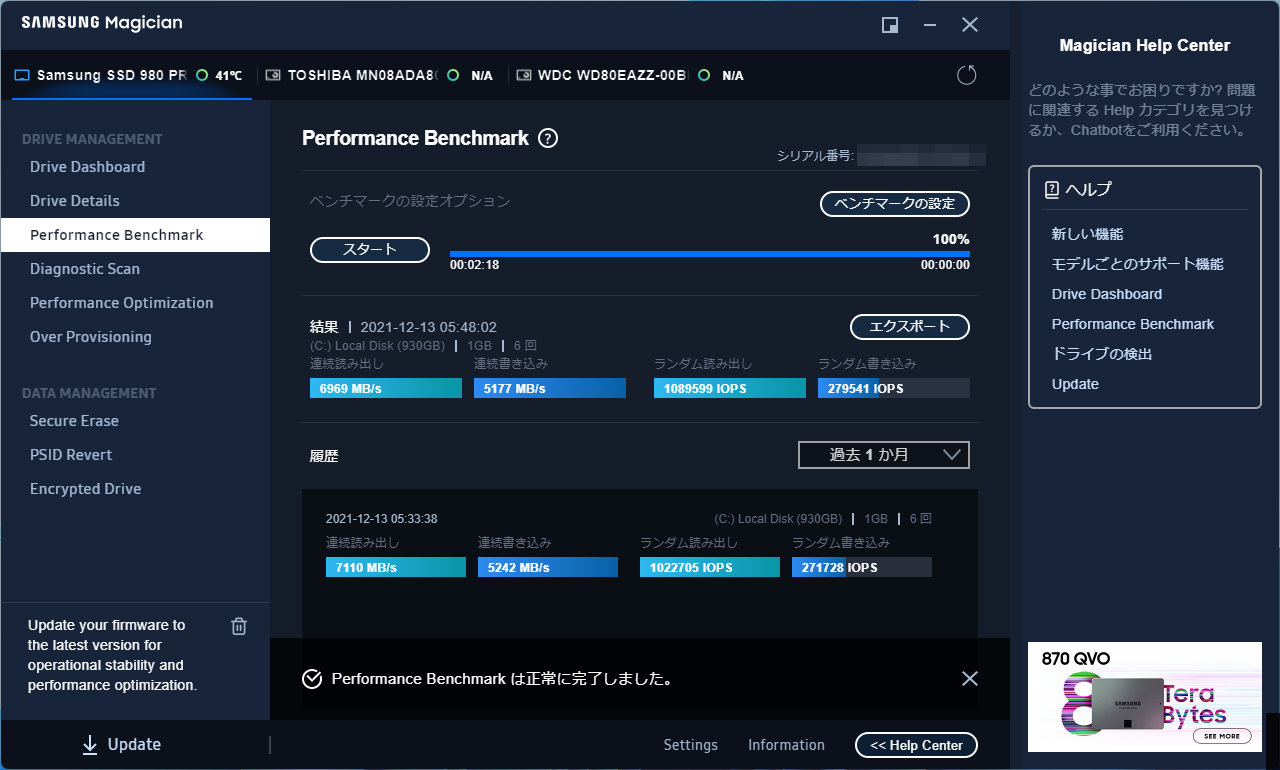The height and width of the screenshot is (770, 1280).
Task: Click the benchmark progress bar
Action: click(x=710, y=254)
